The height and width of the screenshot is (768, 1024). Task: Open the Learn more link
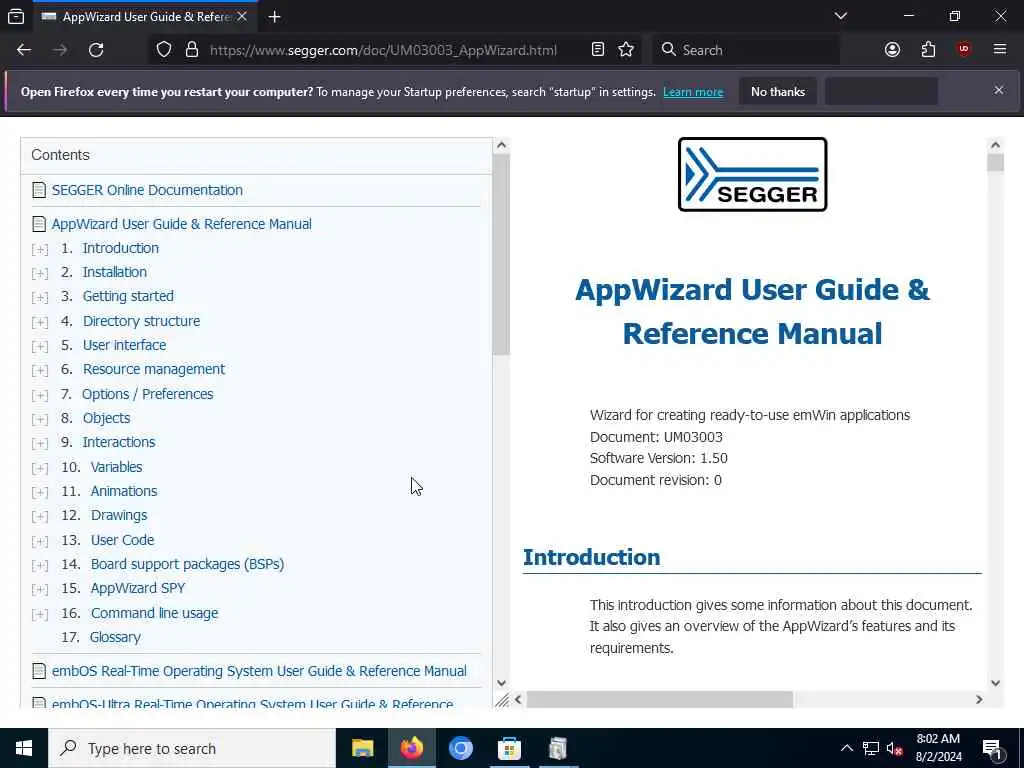click(693, 92)
